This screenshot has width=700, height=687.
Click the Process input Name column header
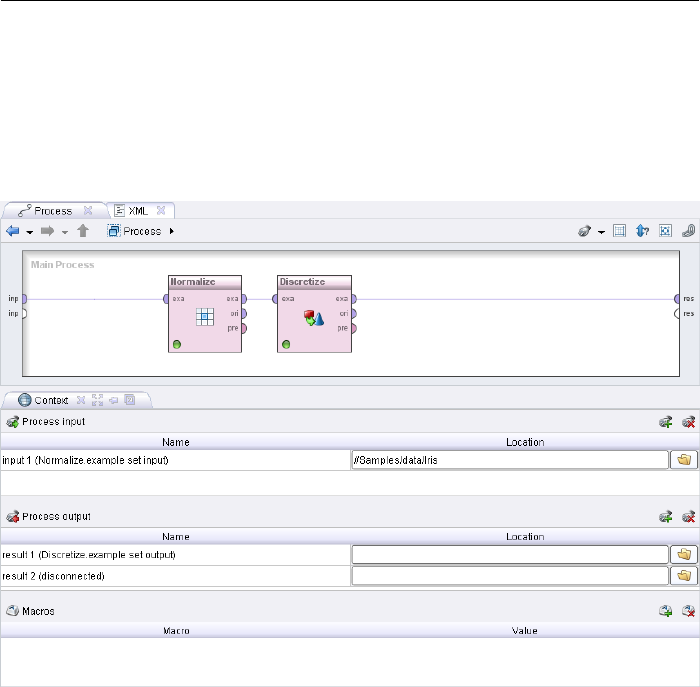point(175,442)
